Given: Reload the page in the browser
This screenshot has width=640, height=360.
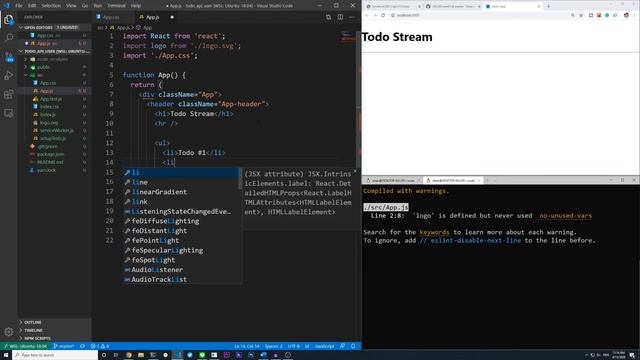Looking at the screenshot, I should click(383, 15).
